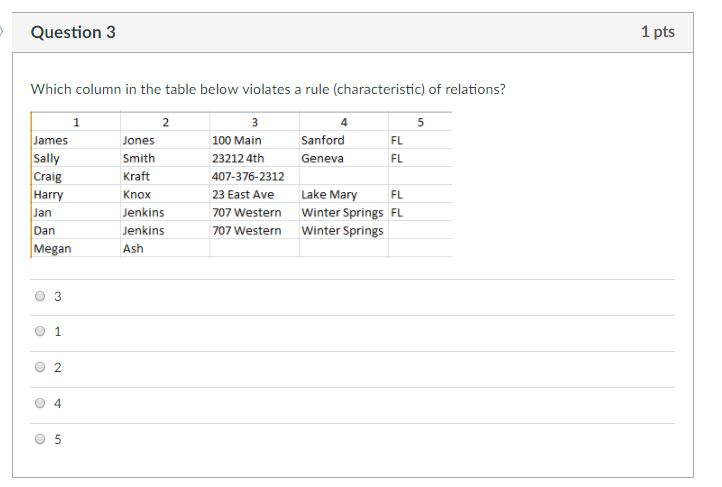
Task: Select answer option 4
Action: coord(40,403)
